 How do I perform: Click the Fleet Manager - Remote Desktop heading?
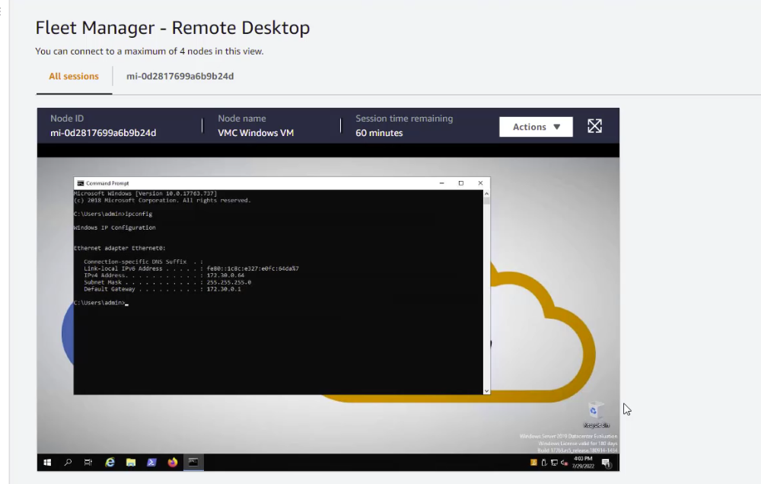[x=173, y=28]
